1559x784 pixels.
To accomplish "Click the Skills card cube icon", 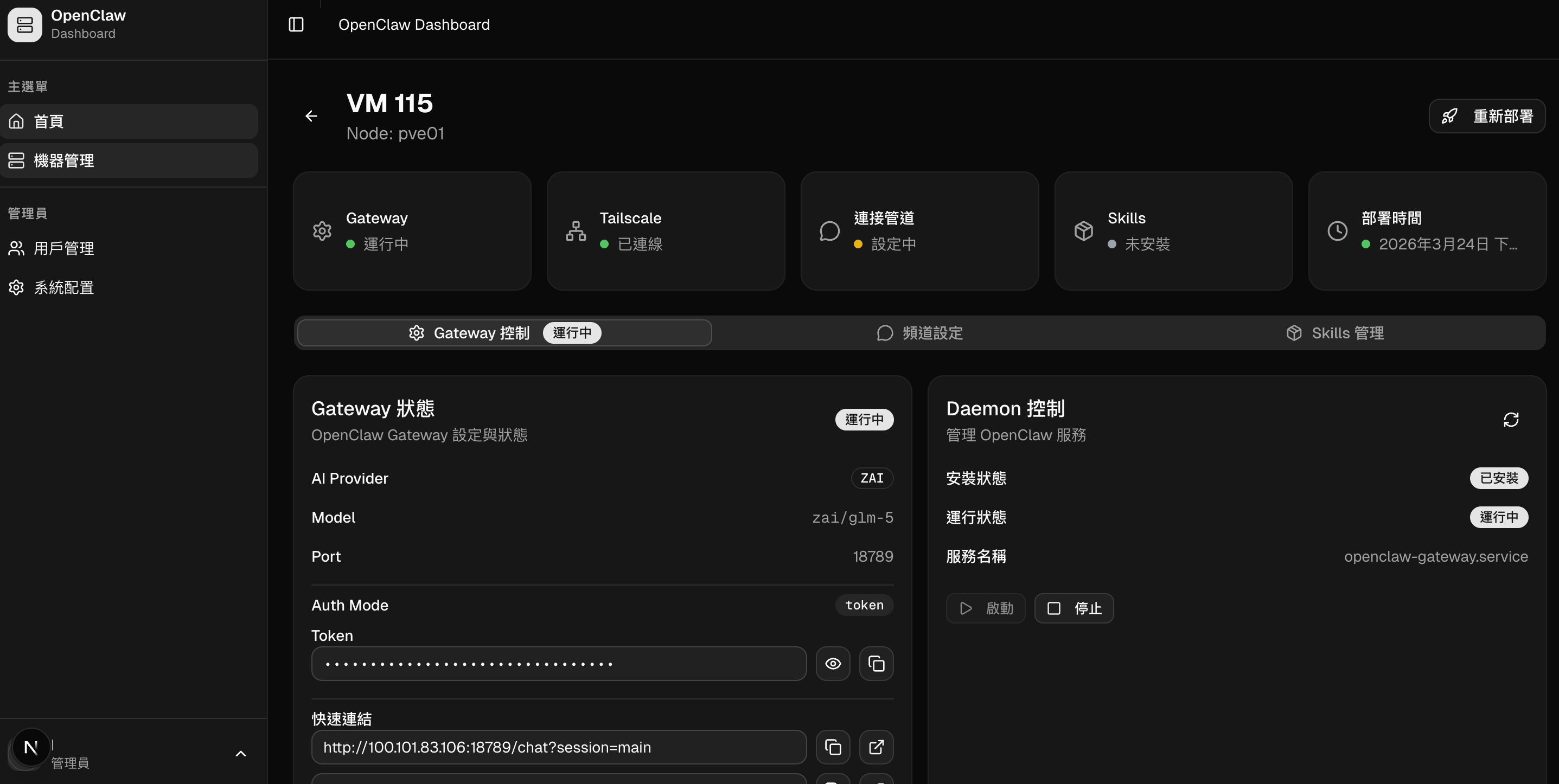I will [x=1083, y=231].
